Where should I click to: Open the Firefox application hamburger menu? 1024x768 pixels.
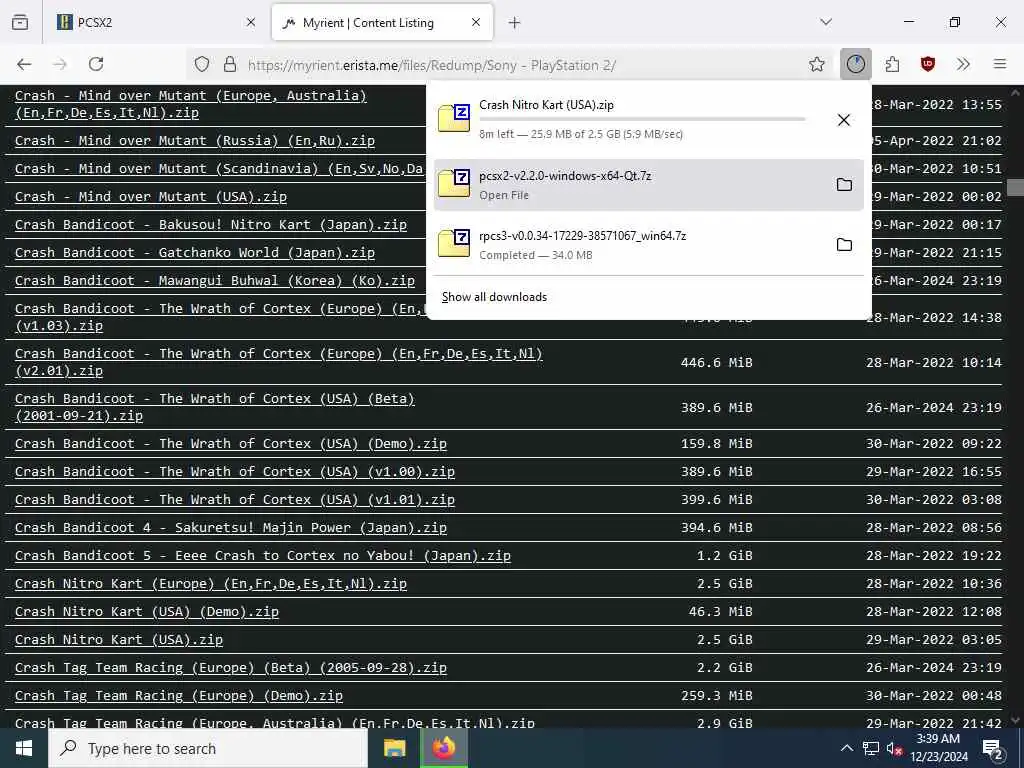1000,64
